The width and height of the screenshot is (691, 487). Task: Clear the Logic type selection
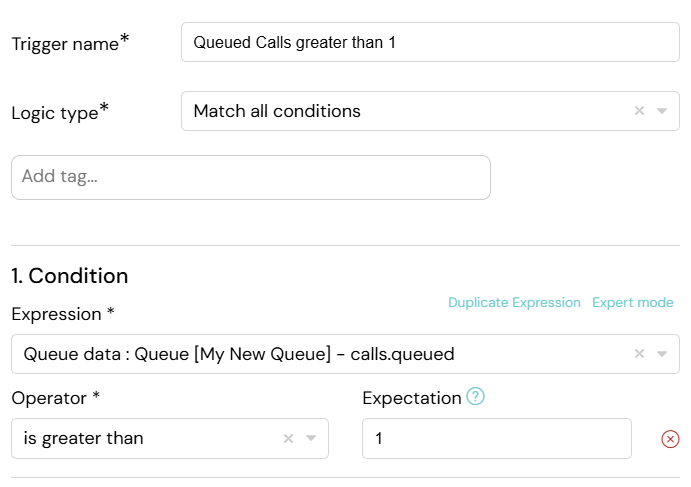tap(639, 111)
